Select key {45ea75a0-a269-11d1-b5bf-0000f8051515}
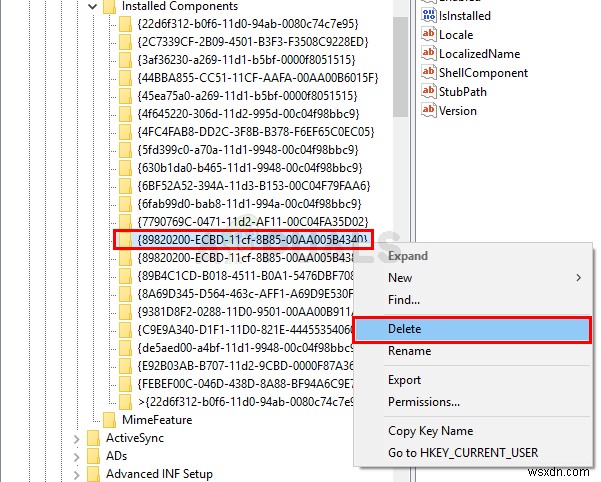This screenshot has height=482, width=601. click(x=247, y=96)
